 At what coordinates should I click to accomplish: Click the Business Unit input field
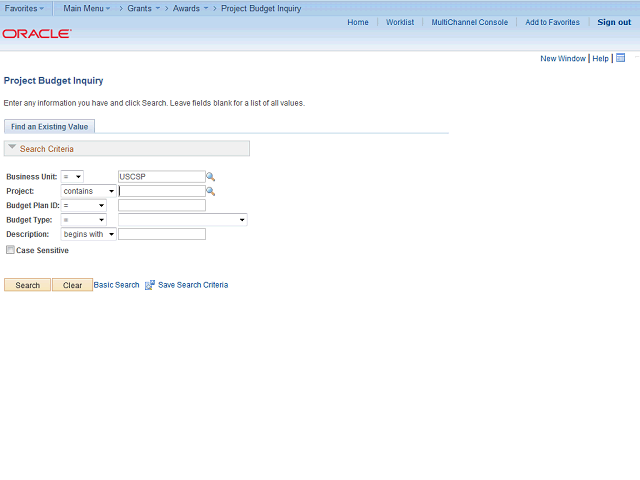pyautogui.click(x=162, y=177)
